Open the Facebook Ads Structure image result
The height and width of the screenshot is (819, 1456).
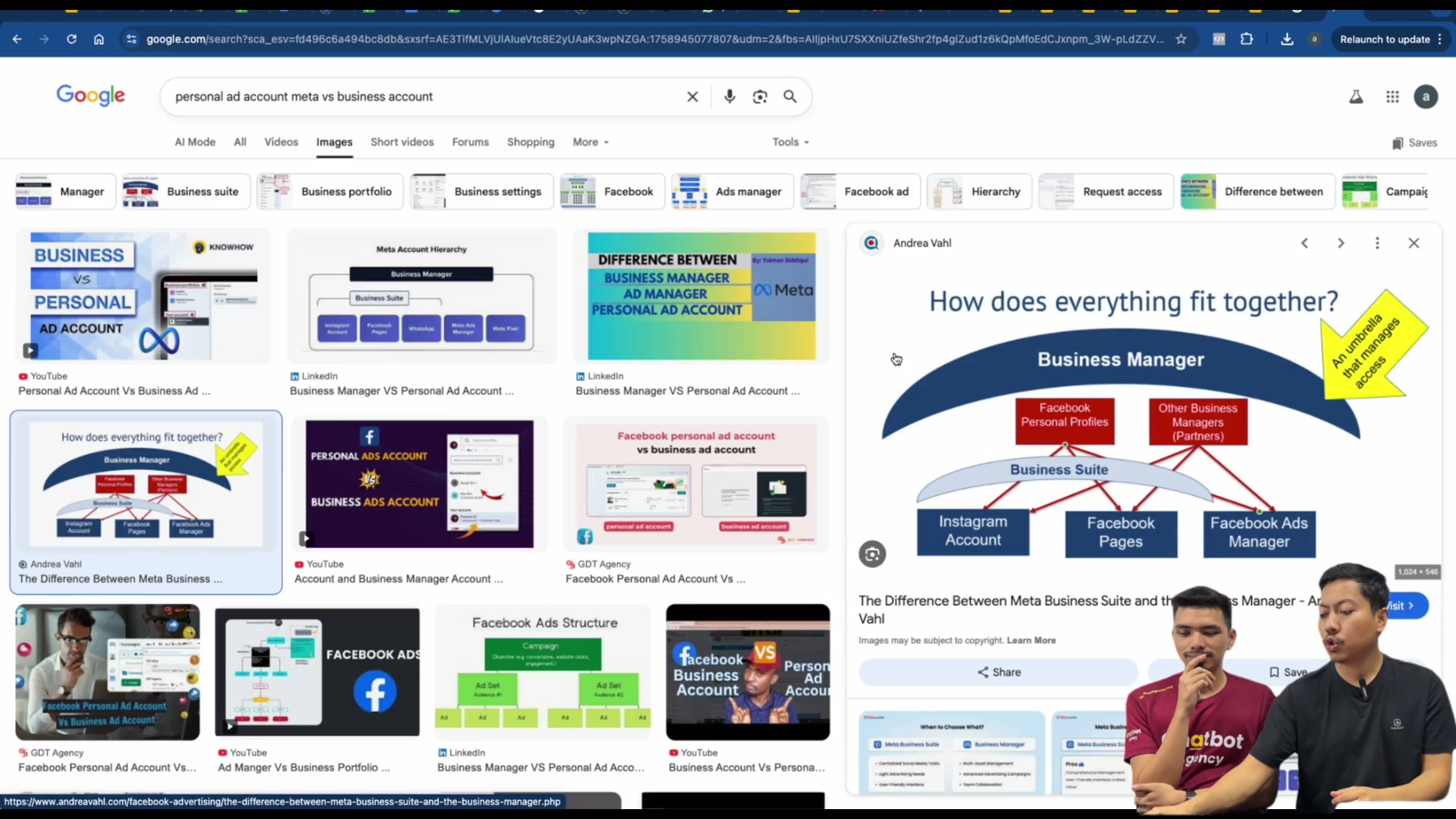pos(543,672)
